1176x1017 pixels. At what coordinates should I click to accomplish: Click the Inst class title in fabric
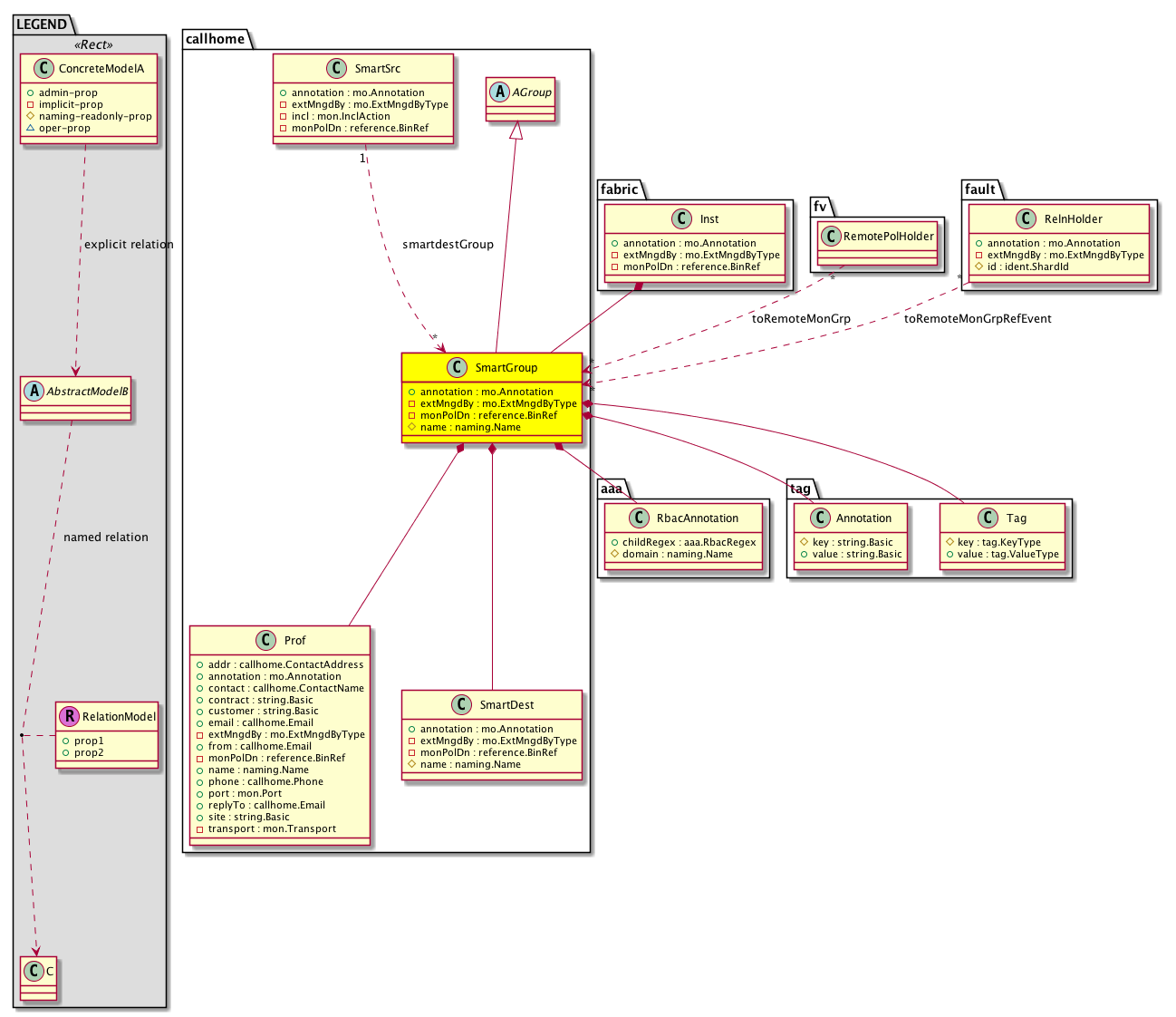[708, 218]
